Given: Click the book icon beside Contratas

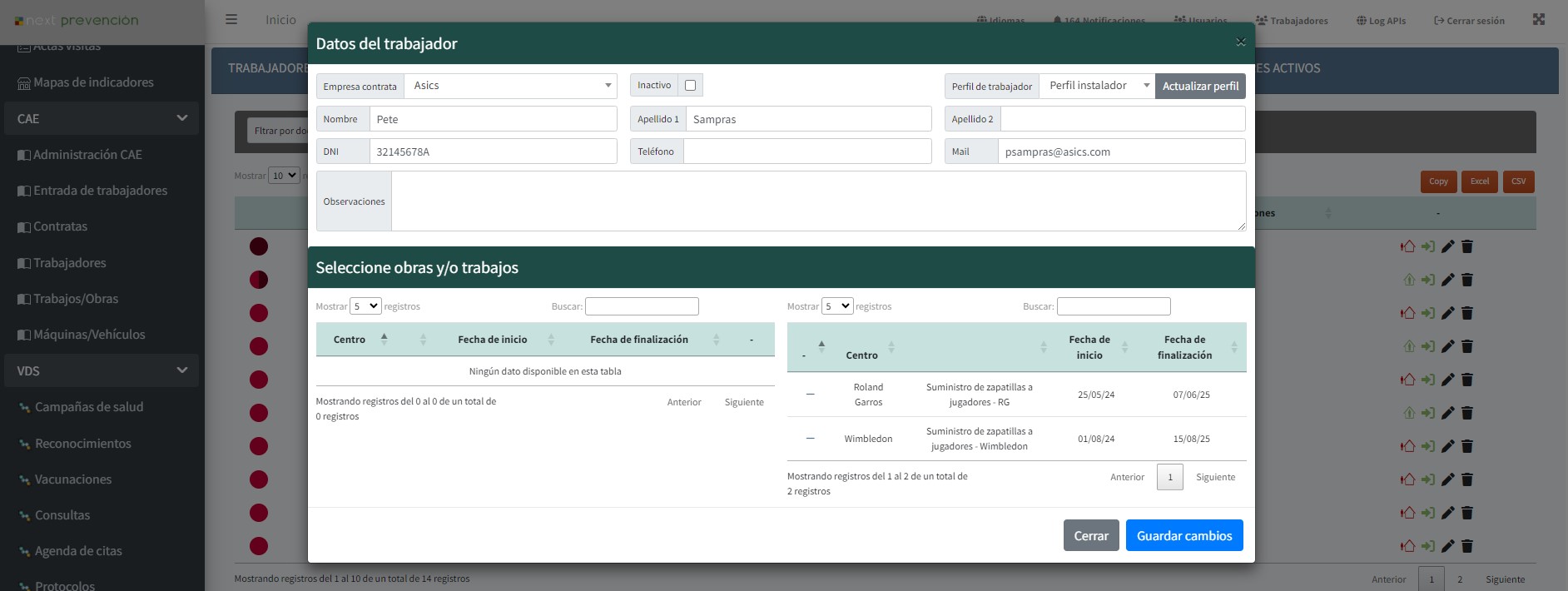Looking at the screenshot, I should (24, 226).
